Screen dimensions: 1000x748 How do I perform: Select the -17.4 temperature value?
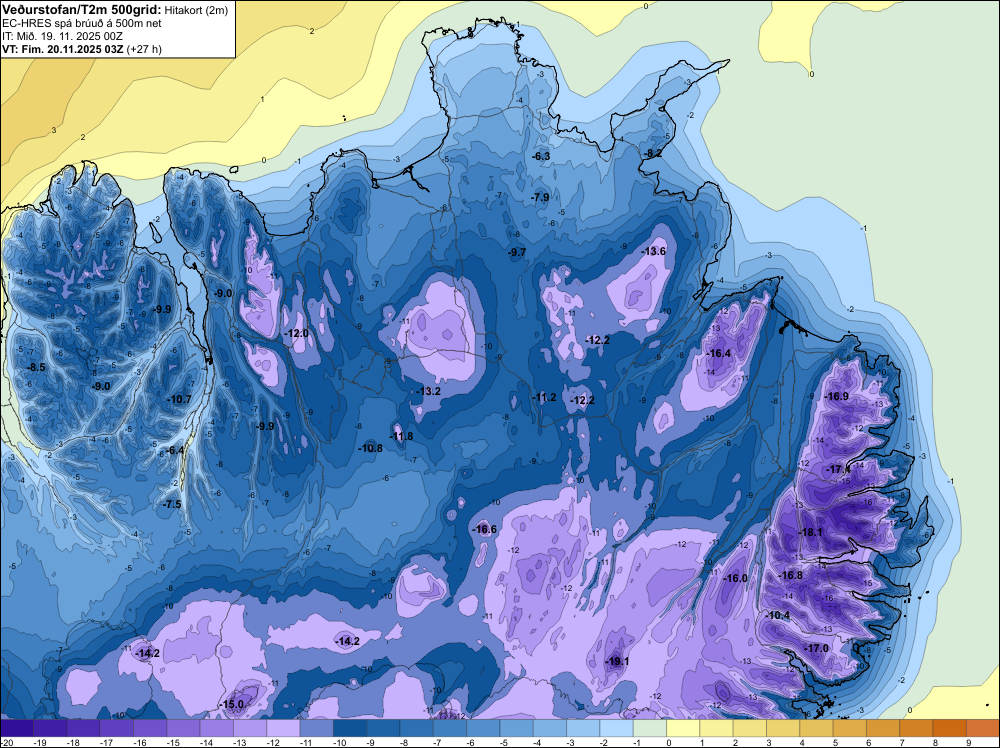[x=838, y=469]
